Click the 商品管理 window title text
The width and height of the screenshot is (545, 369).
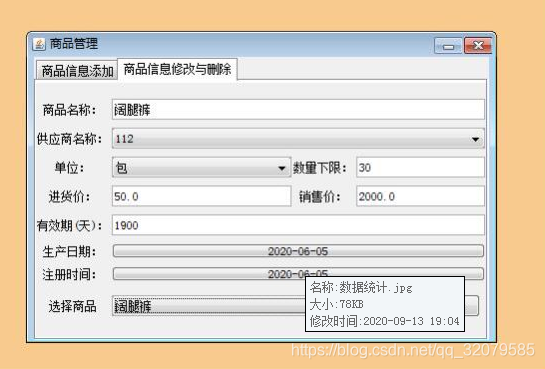click(74, 44)
